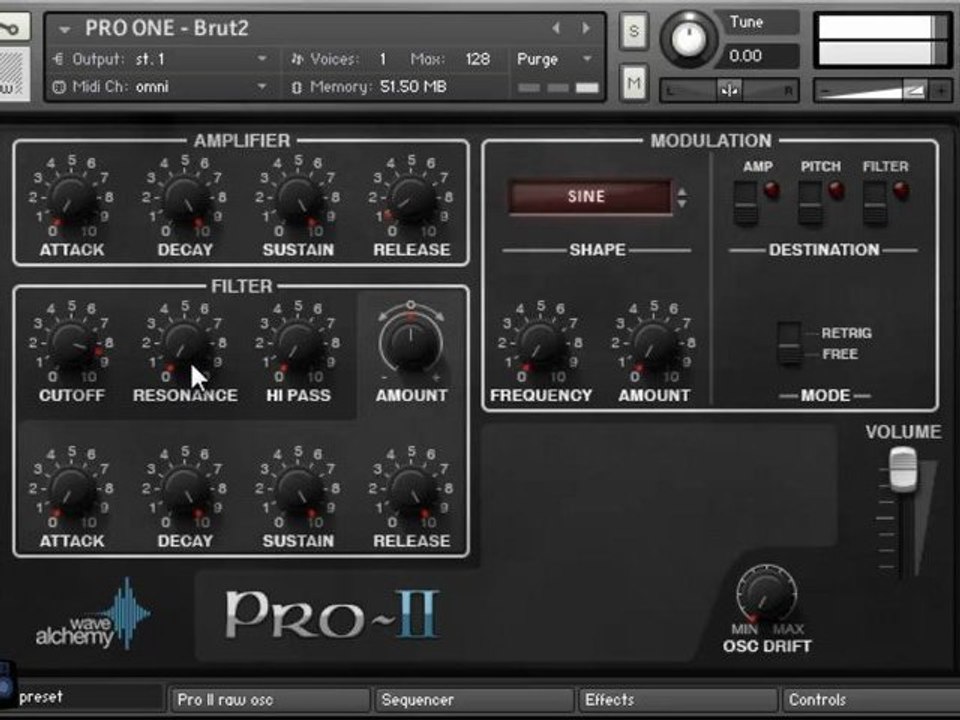
Task: Click the Amplifier Sustain knob
Action: tap(299, 198)
